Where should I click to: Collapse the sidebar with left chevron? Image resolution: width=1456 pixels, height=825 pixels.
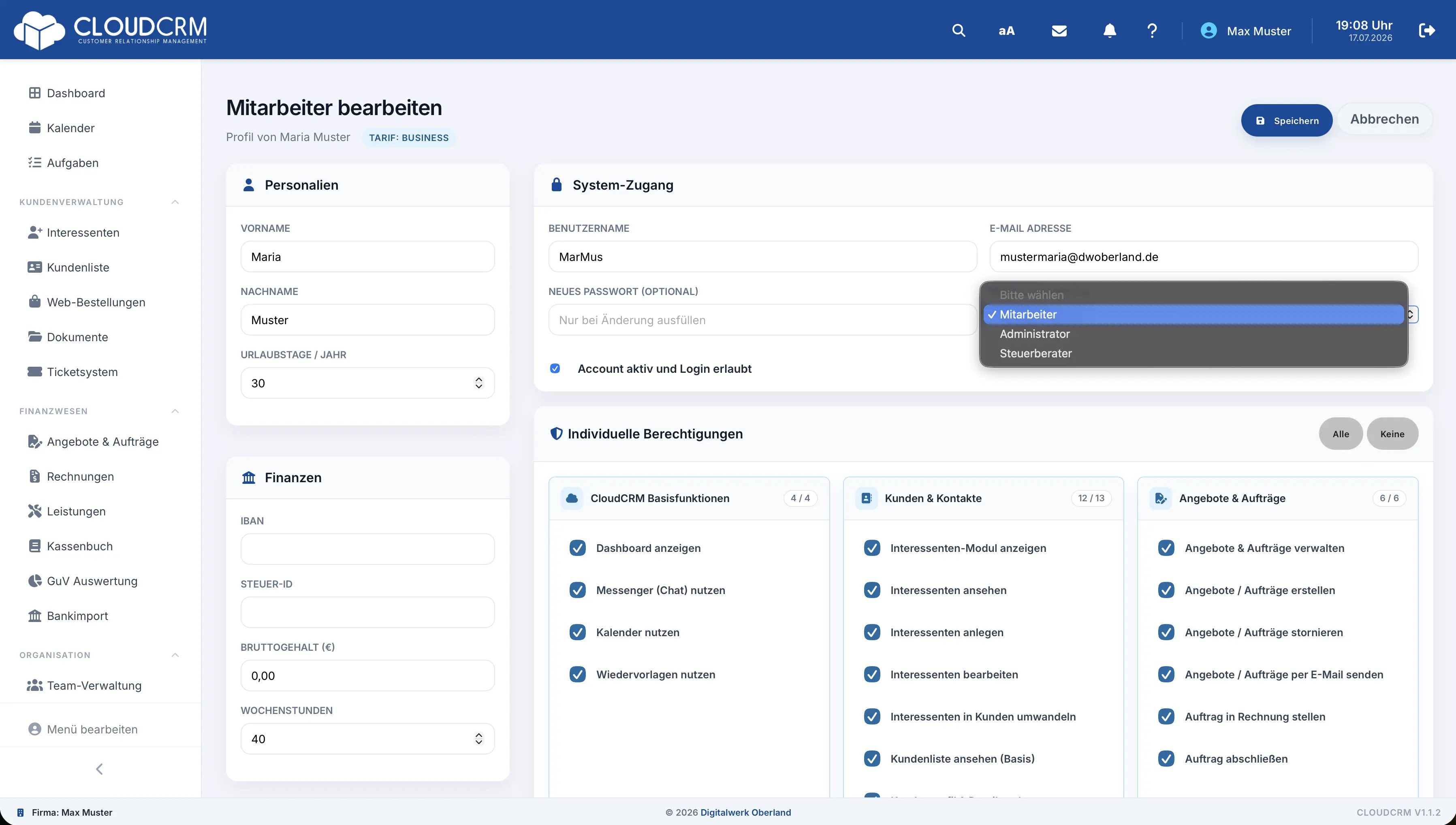point(99,769)
